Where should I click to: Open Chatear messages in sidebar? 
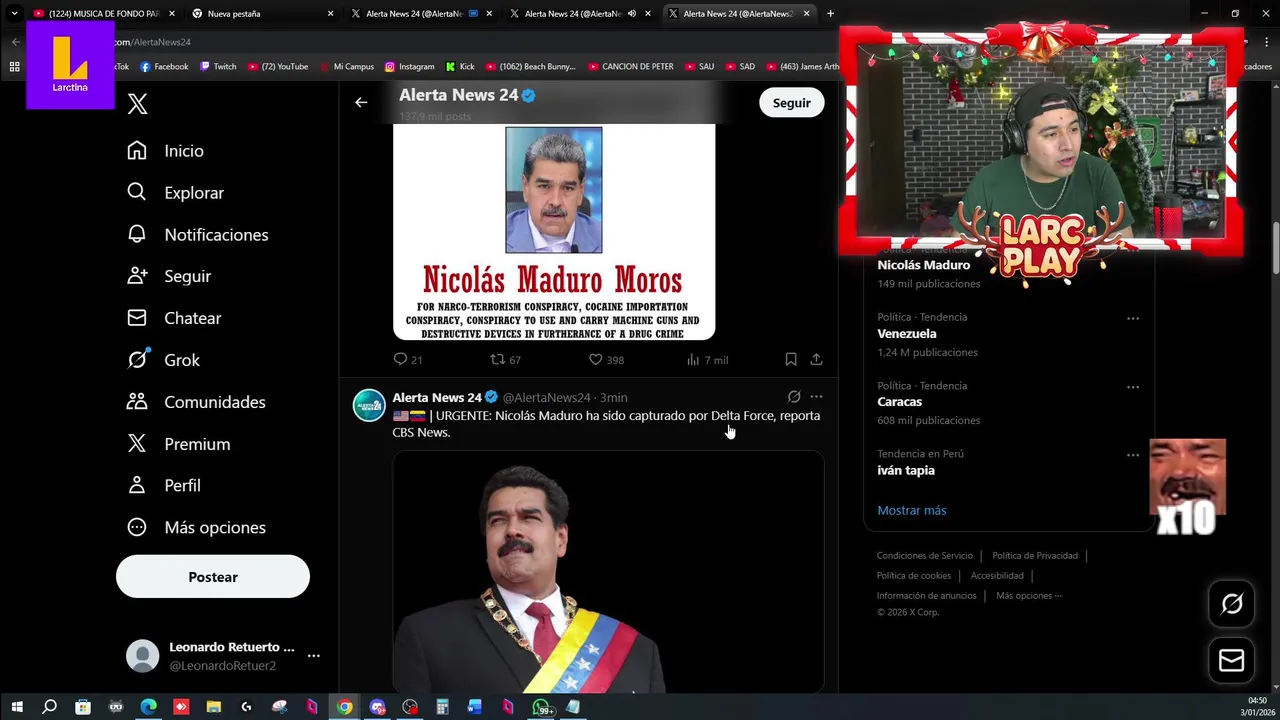(174, 318)
